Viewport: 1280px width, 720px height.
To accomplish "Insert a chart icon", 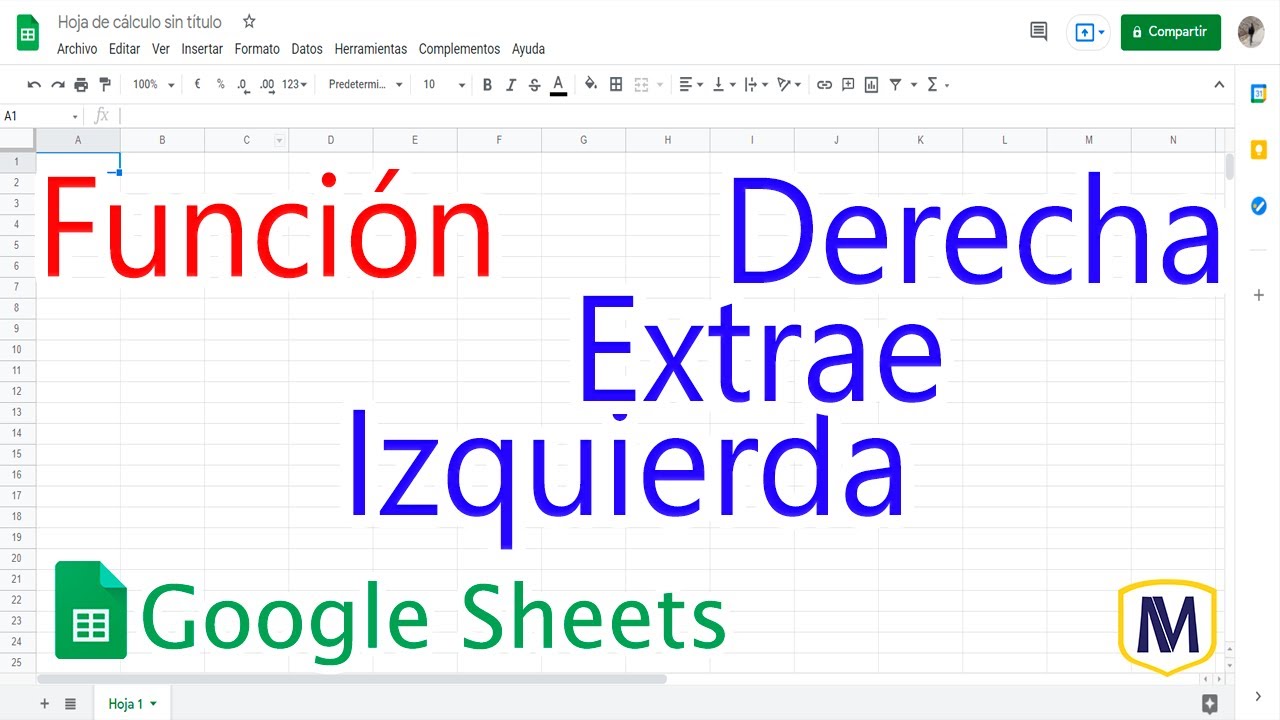I will tap(871, 85).
